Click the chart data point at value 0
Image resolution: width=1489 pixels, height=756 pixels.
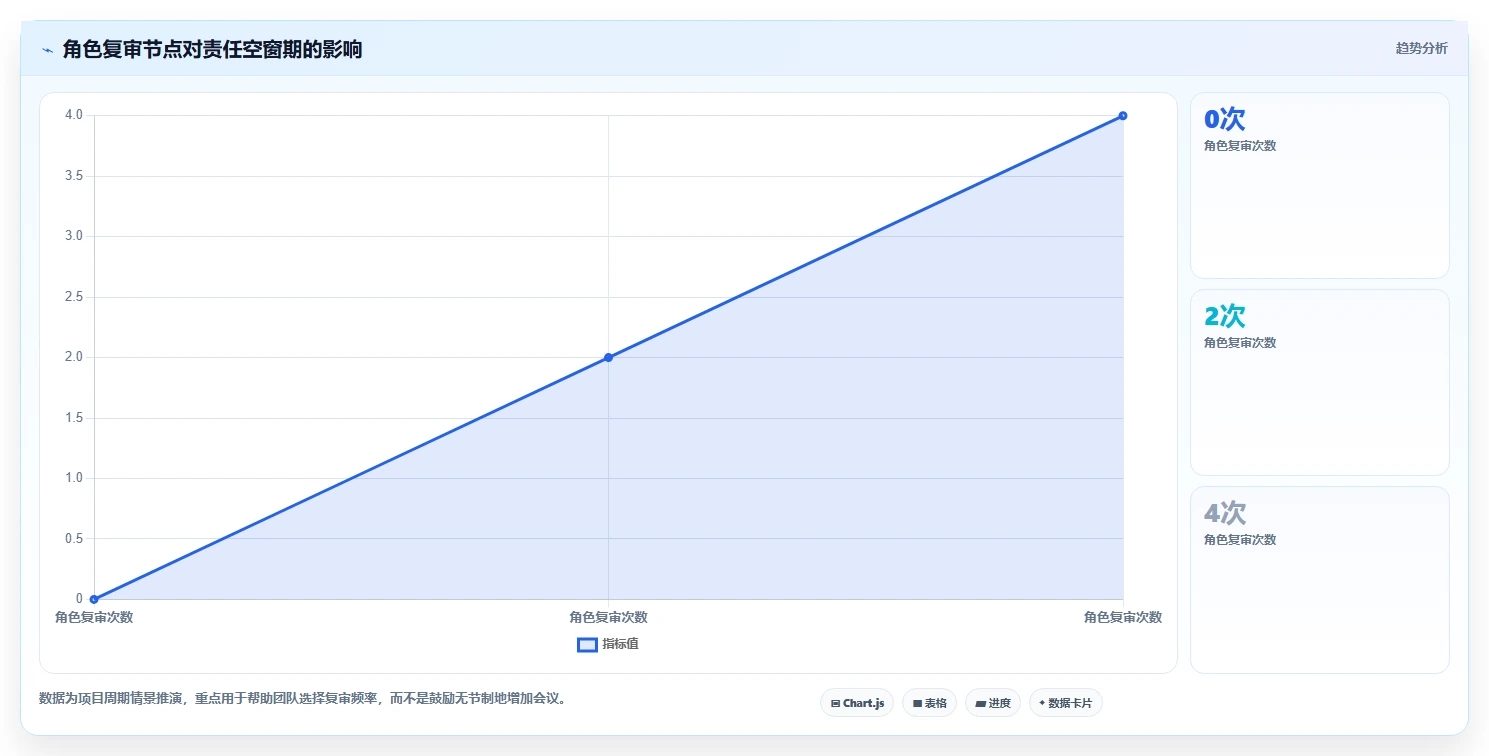(94, 599)
